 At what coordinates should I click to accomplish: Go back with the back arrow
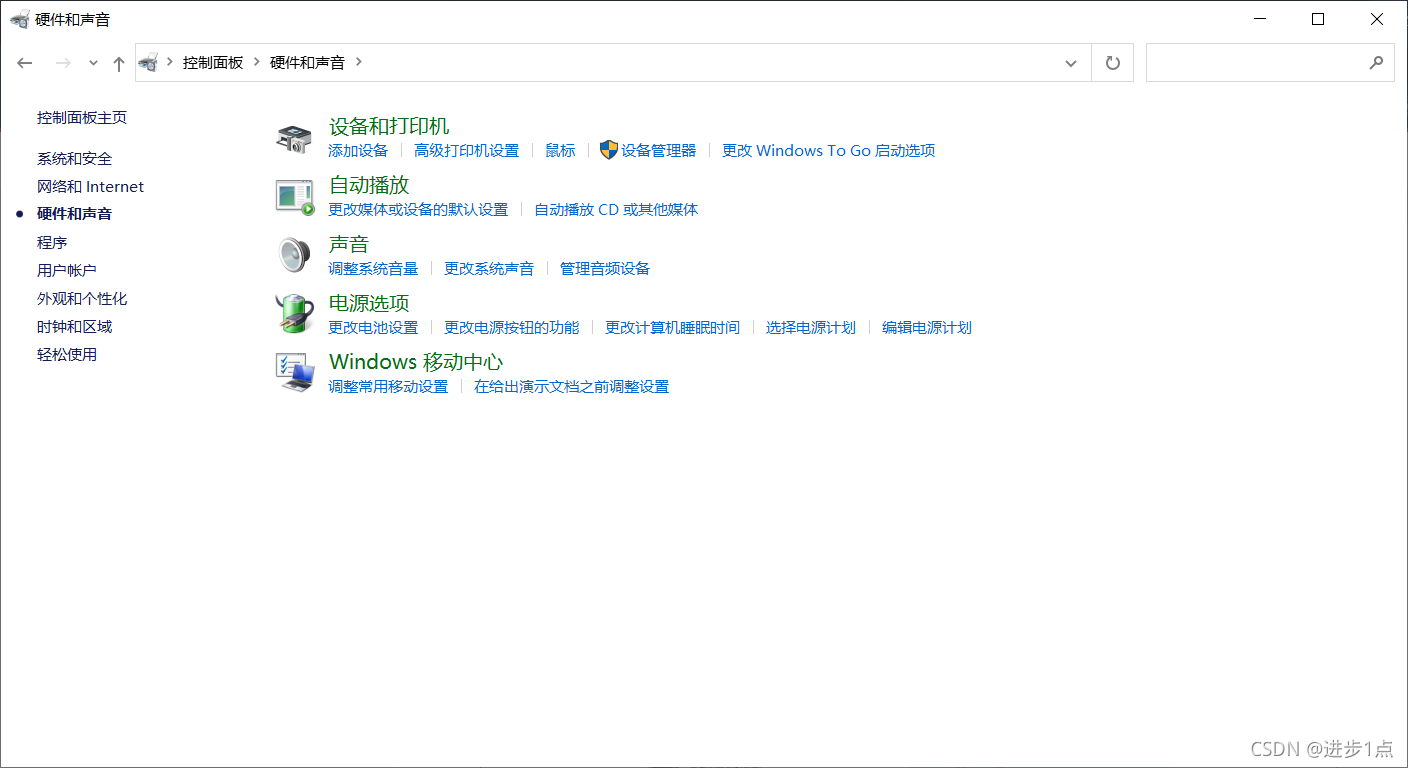pyautogui.click(x=25, y=63)
